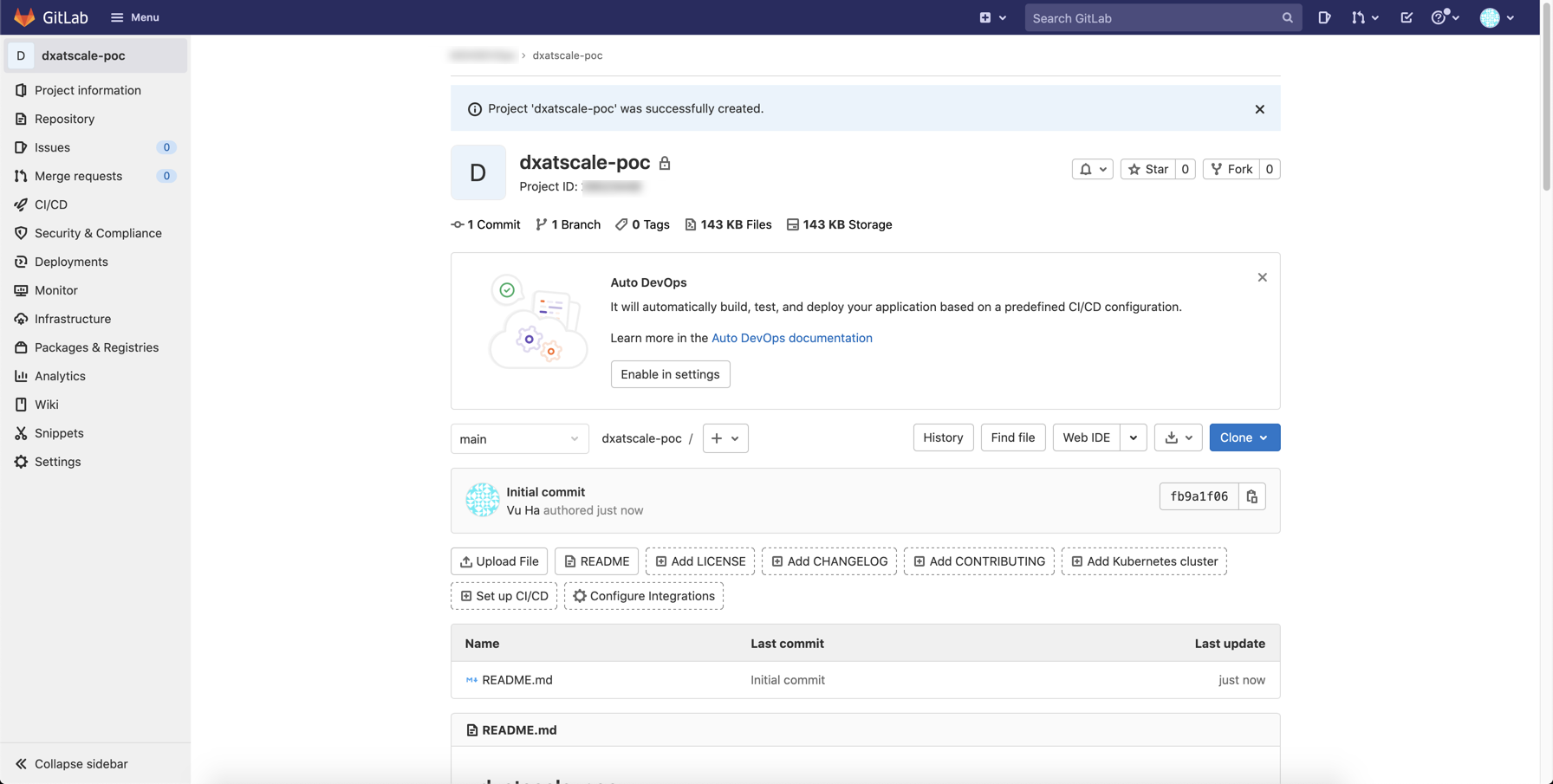
Task: Open Merge requests dropdown in top bar
Action: click(x=1365, y=17)
